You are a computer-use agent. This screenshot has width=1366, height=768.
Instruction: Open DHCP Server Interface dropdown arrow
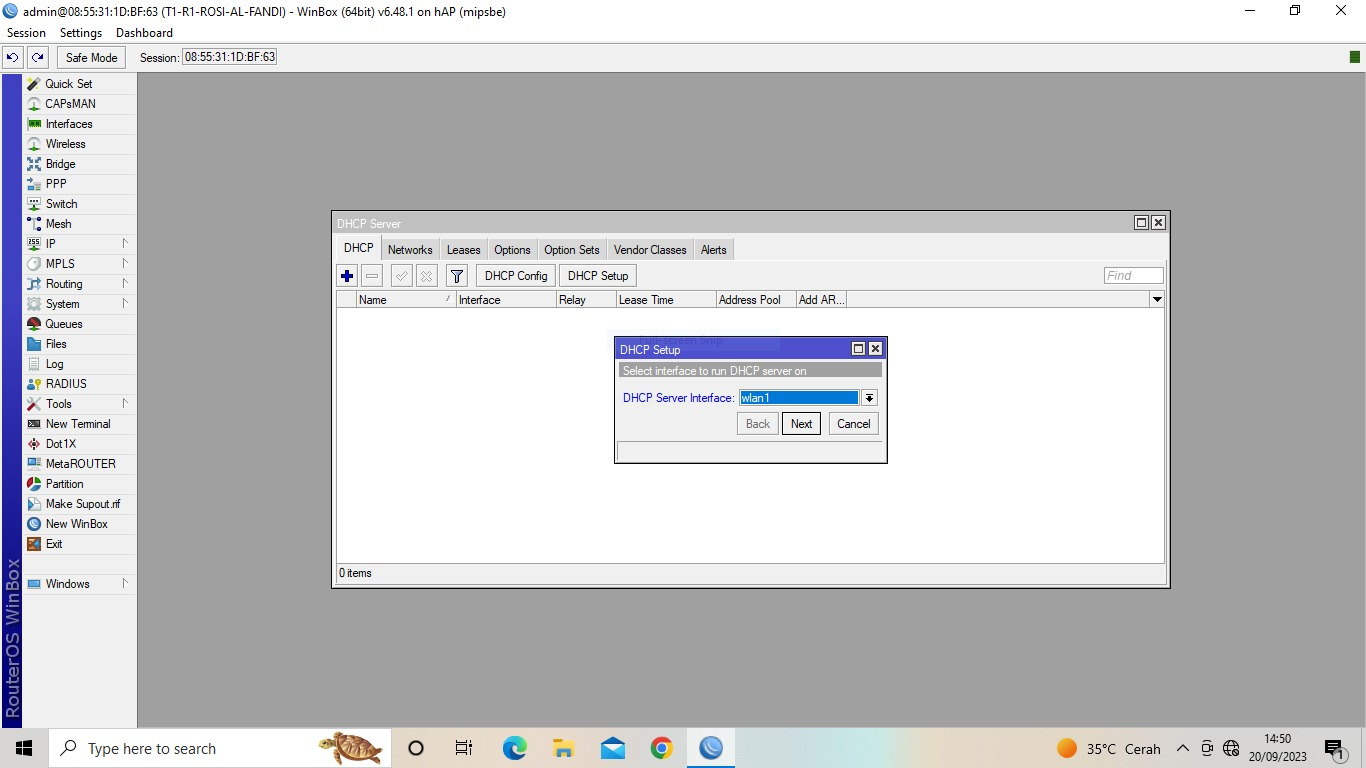point(869,398)
